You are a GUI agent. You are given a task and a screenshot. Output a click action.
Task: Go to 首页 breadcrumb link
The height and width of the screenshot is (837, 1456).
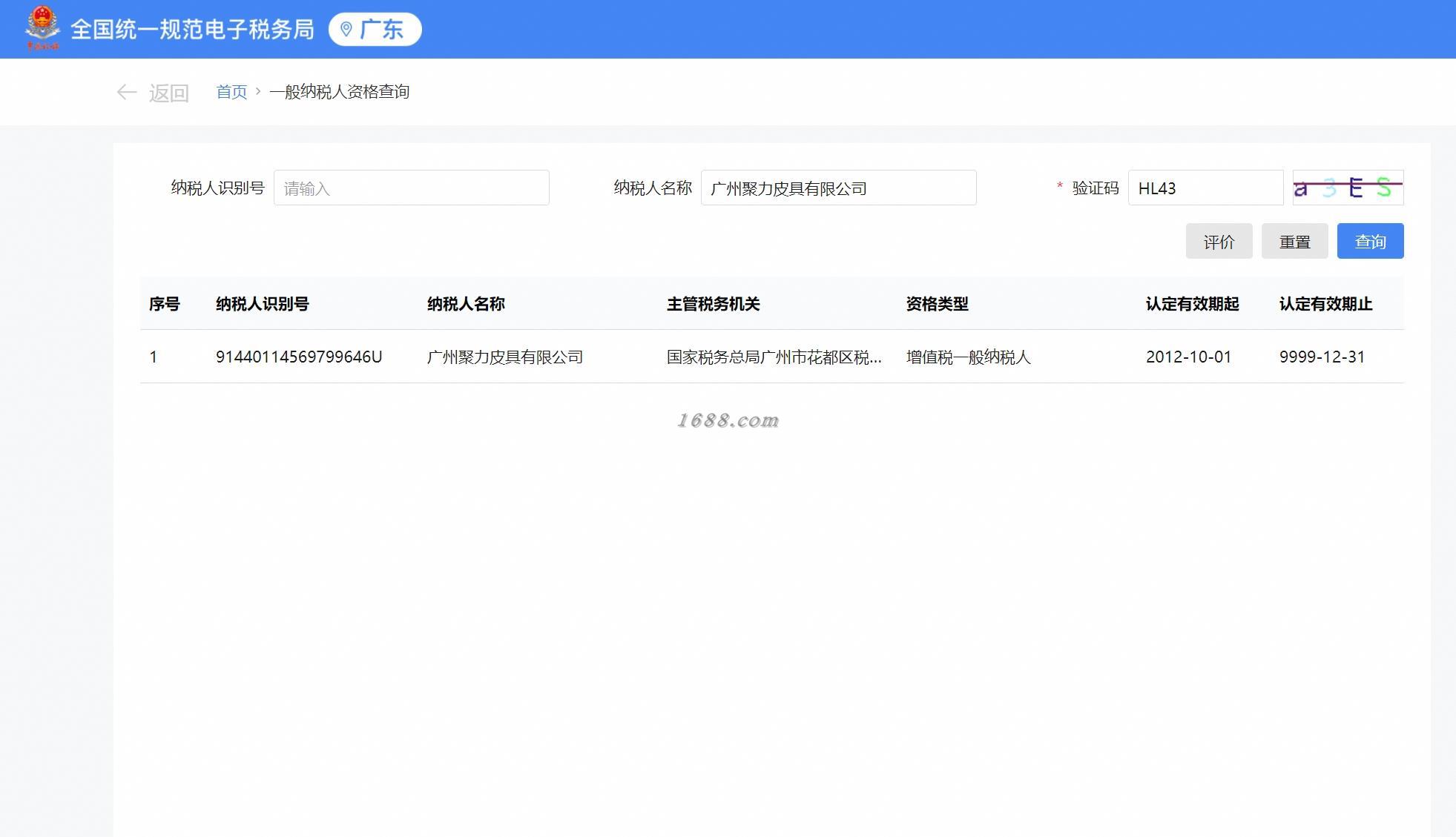click(x=231, y=92)
